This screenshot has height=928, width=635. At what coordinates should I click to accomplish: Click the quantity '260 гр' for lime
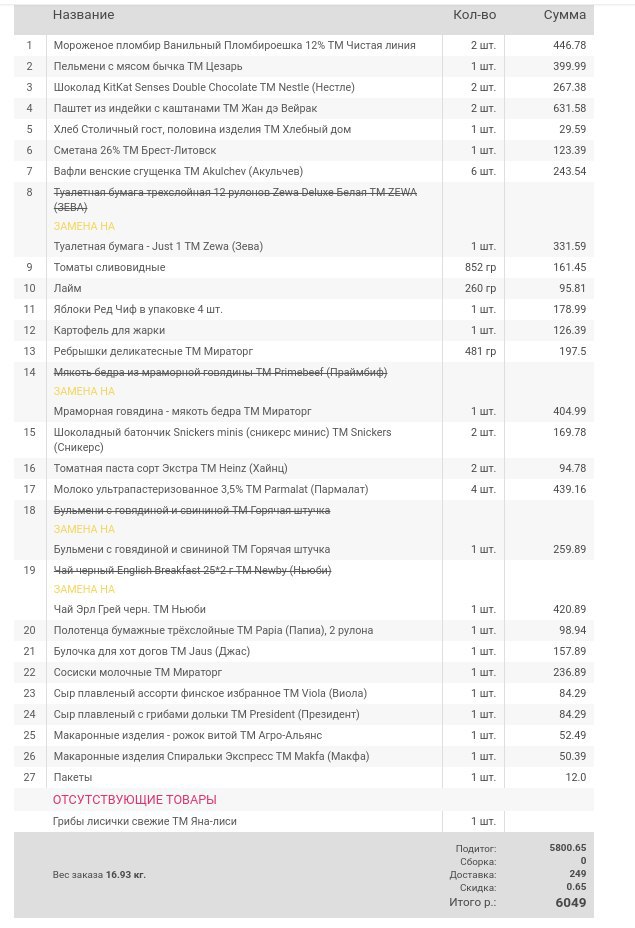(481, 288)
